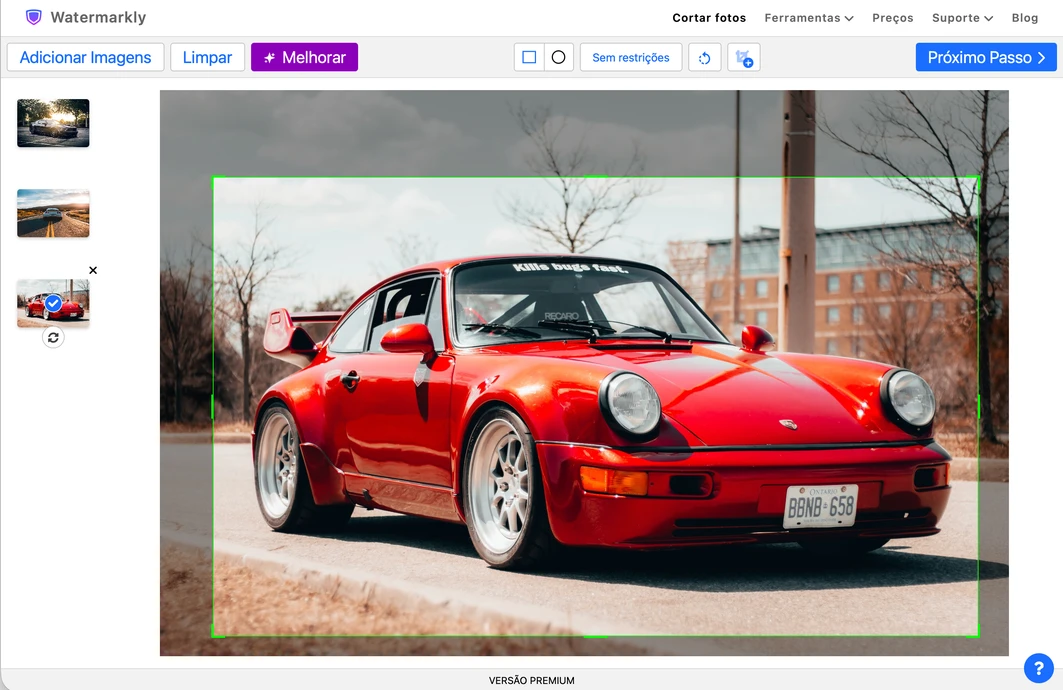
Task: Click the refresh icon under red car thumbnail
Action: (53, 338)
